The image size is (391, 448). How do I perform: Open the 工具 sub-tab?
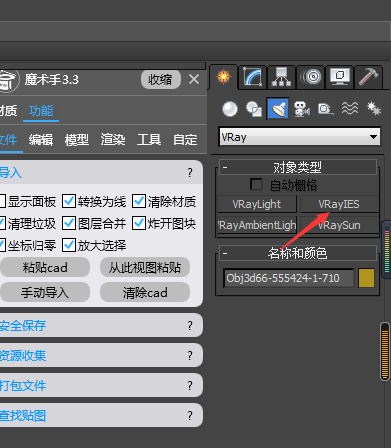tap(149, 140)
